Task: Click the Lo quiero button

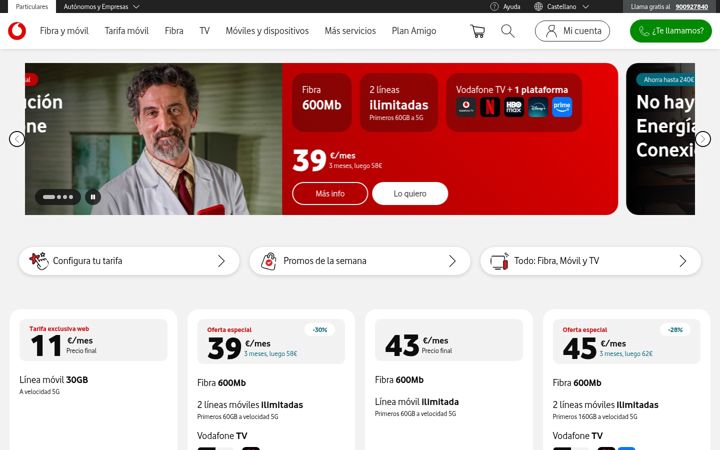Action: [410, 193]
